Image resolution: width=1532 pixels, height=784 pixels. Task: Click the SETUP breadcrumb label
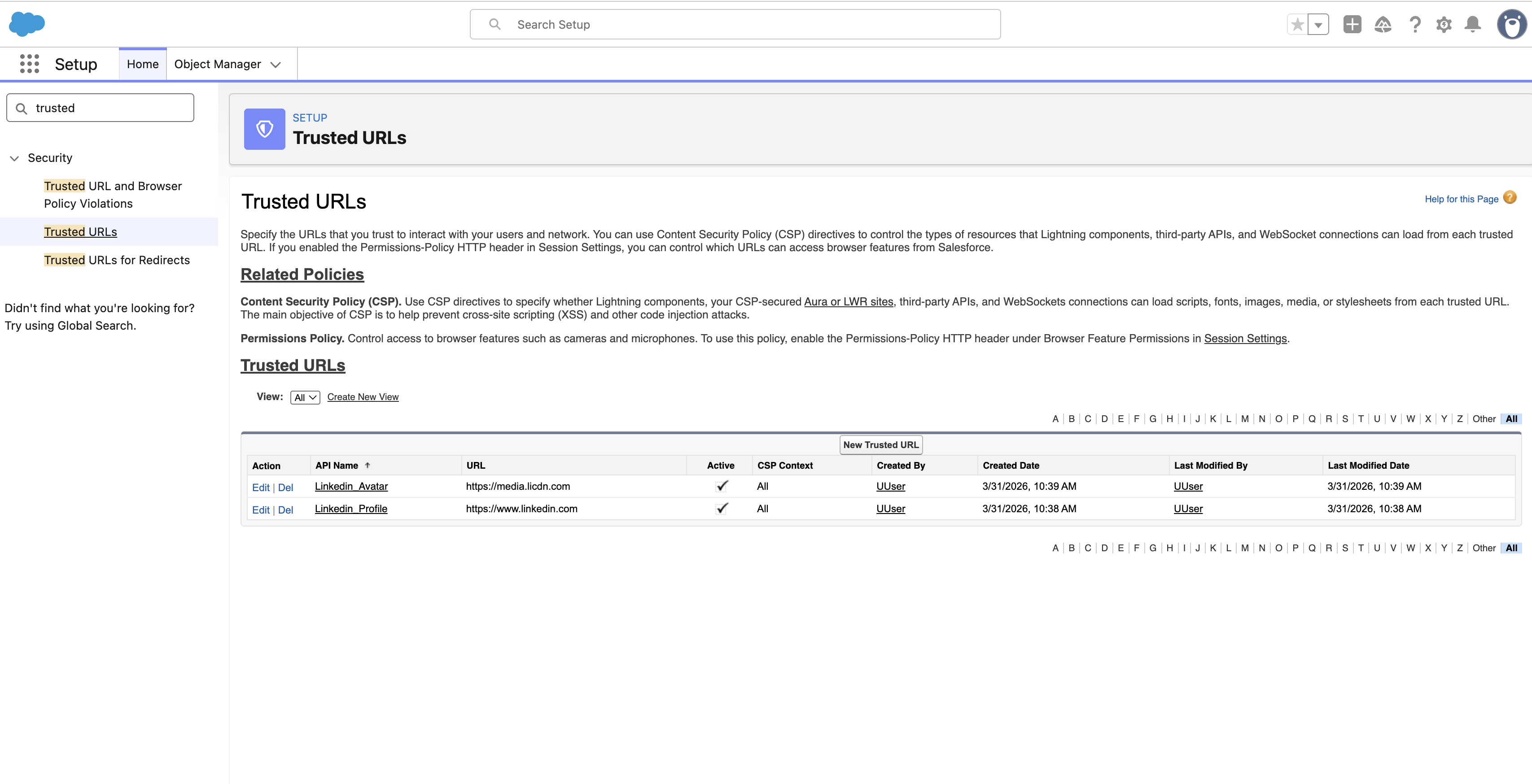point(310,118)
